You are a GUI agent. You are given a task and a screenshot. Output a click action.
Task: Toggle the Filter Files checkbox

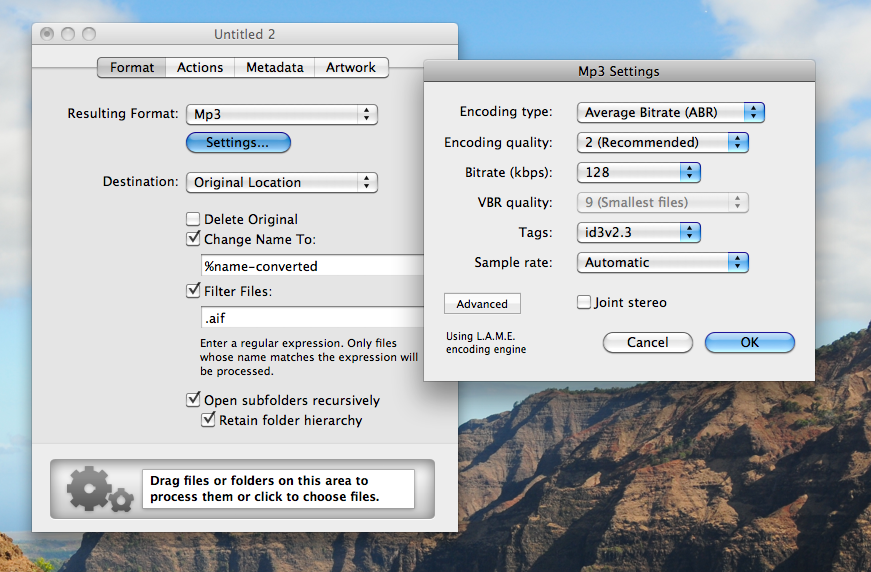point(193,292)
